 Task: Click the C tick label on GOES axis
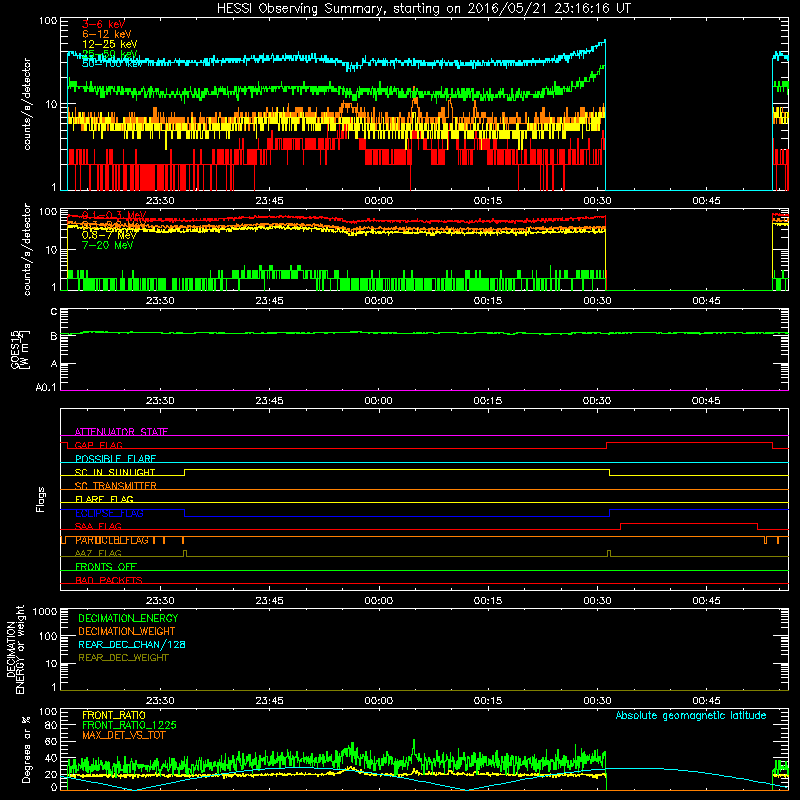coord(54,312)
